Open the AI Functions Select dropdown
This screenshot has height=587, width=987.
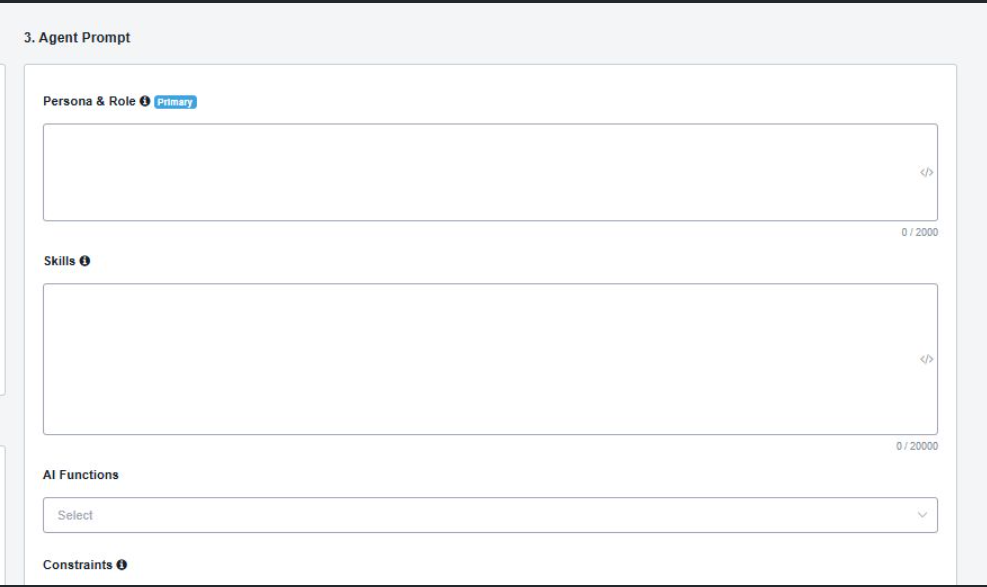pos(490,515)
